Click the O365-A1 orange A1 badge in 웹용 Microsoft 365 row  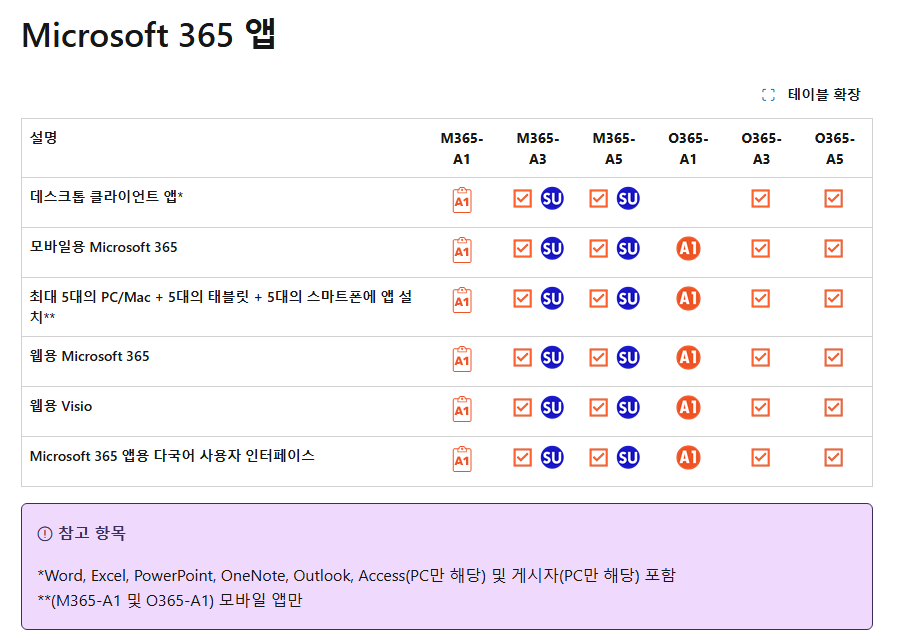tap(689, 357)
